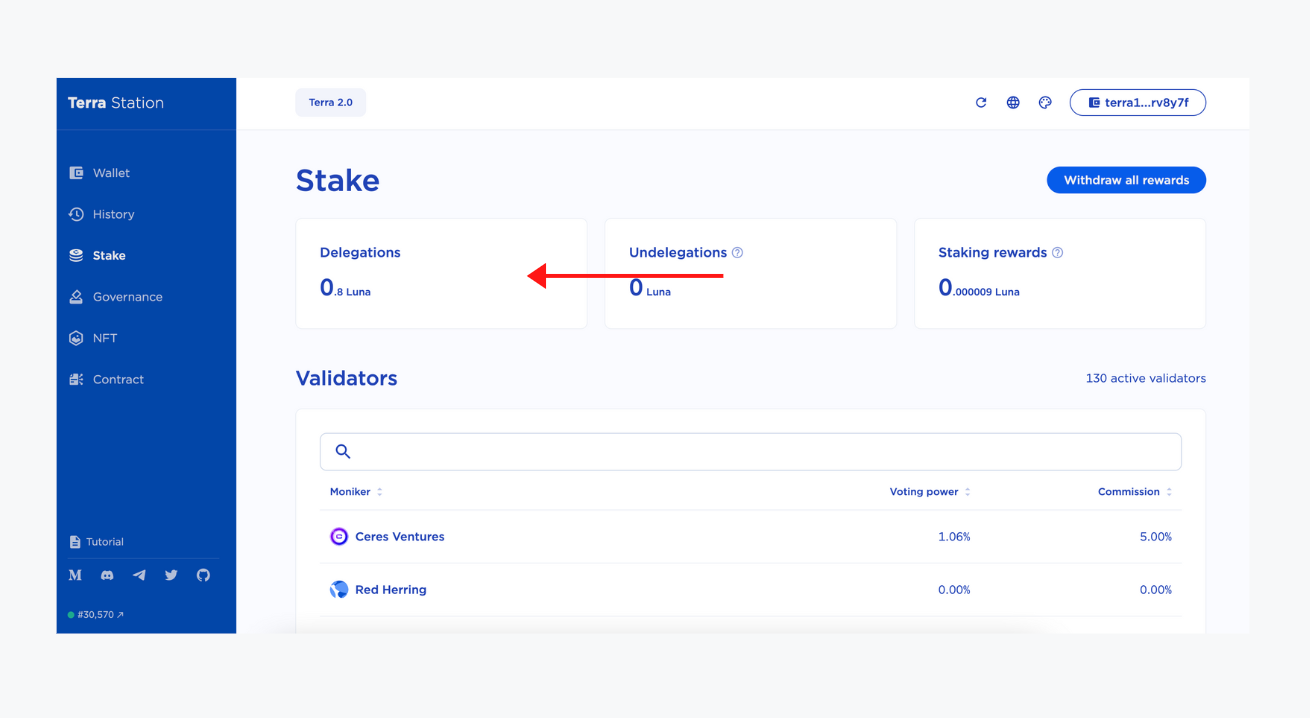Viewport: 1310px width, 718px height.
Task: Open the Medium social icon
Action: (x=75, y=575)
